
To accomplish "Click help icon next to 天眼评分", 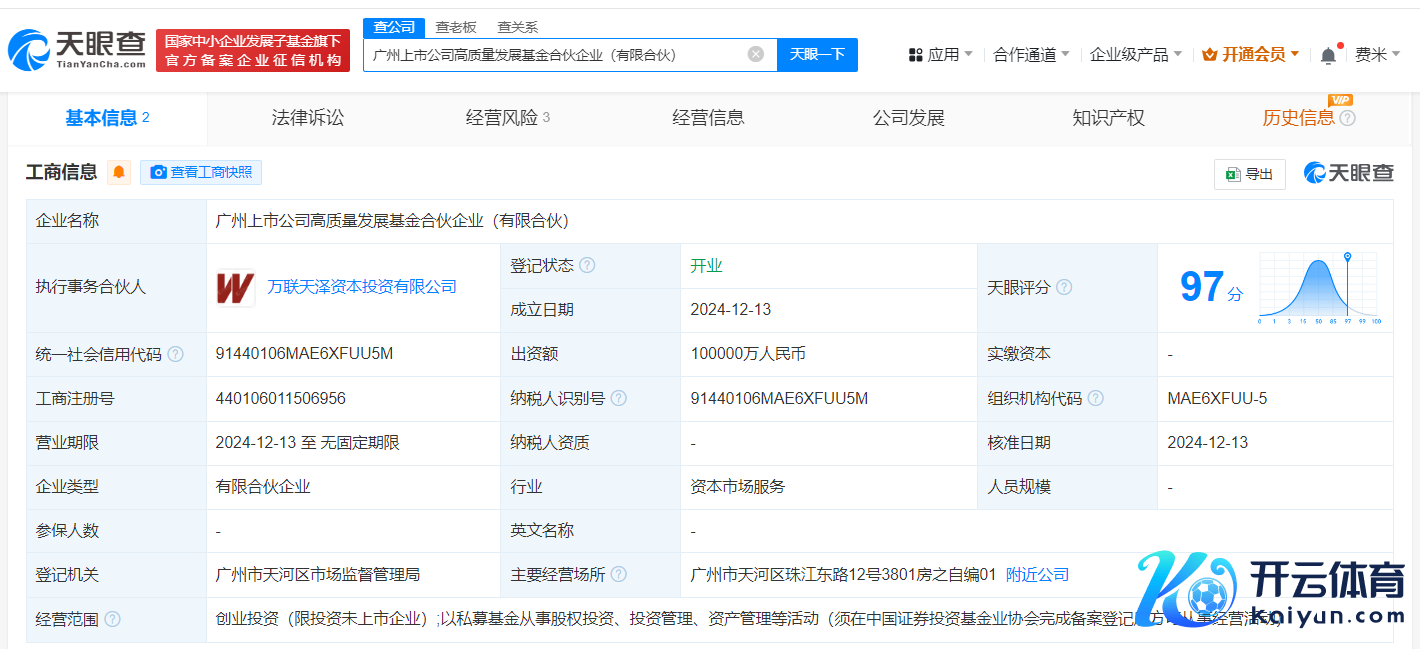I will [1064, 288].
